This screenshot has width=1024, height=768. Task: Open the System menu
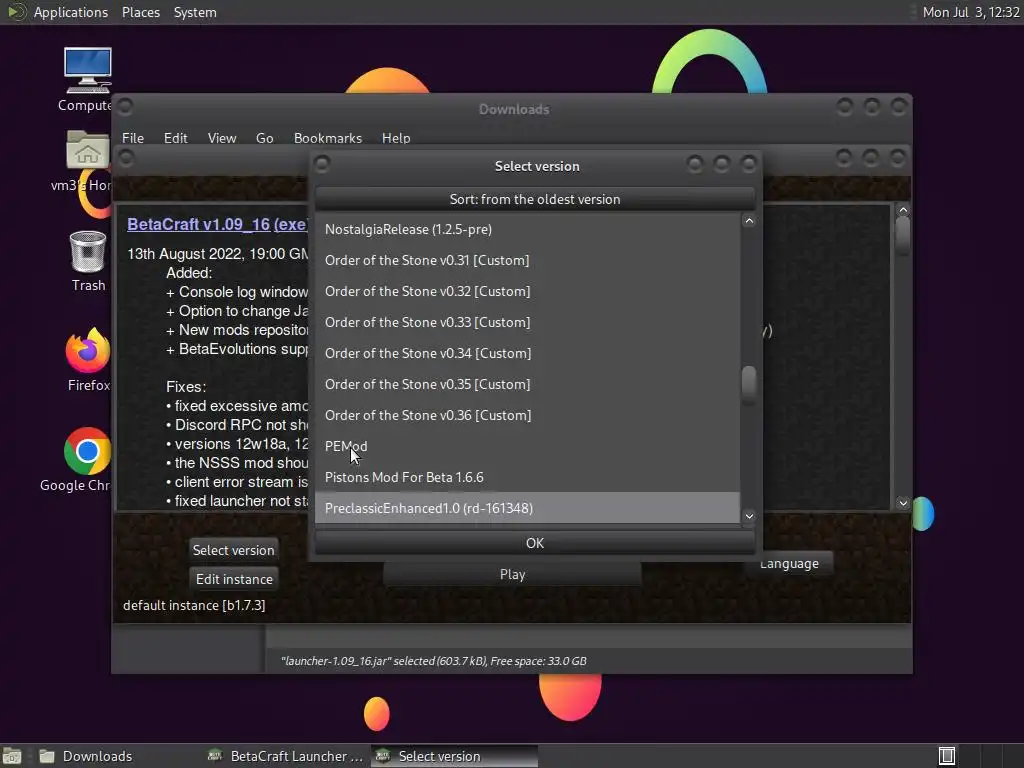pyautogui.click(x=195, y=12)
